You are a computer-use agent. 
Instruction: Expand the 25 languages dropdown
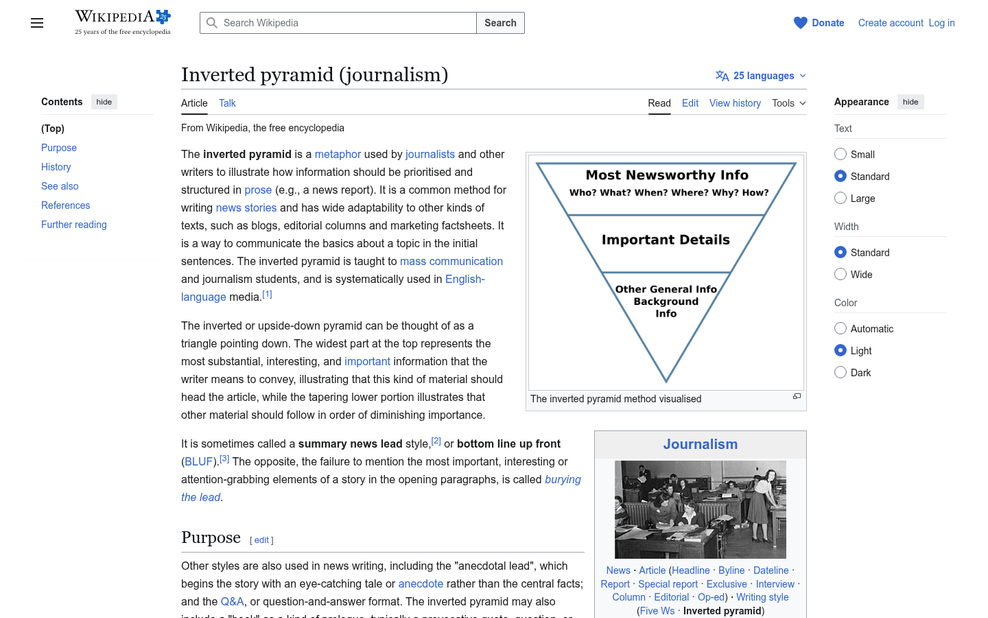[761, 76]
